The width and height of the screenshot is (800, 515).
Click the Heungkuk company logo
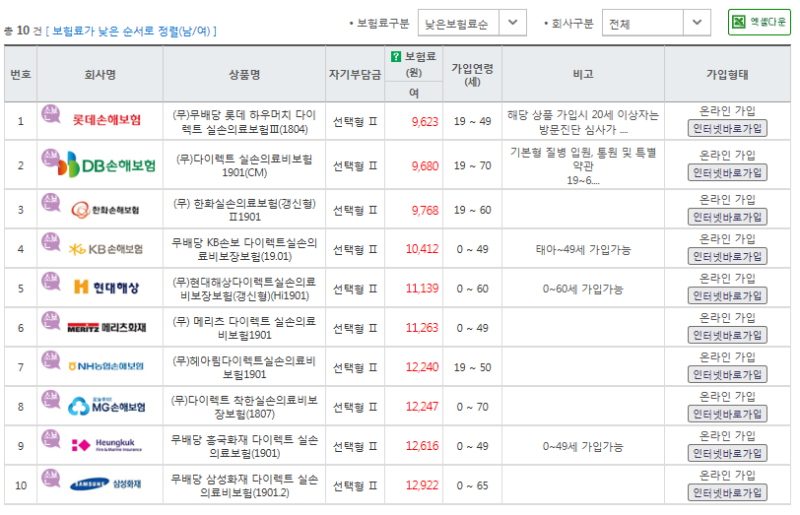[x=106, y=445]
